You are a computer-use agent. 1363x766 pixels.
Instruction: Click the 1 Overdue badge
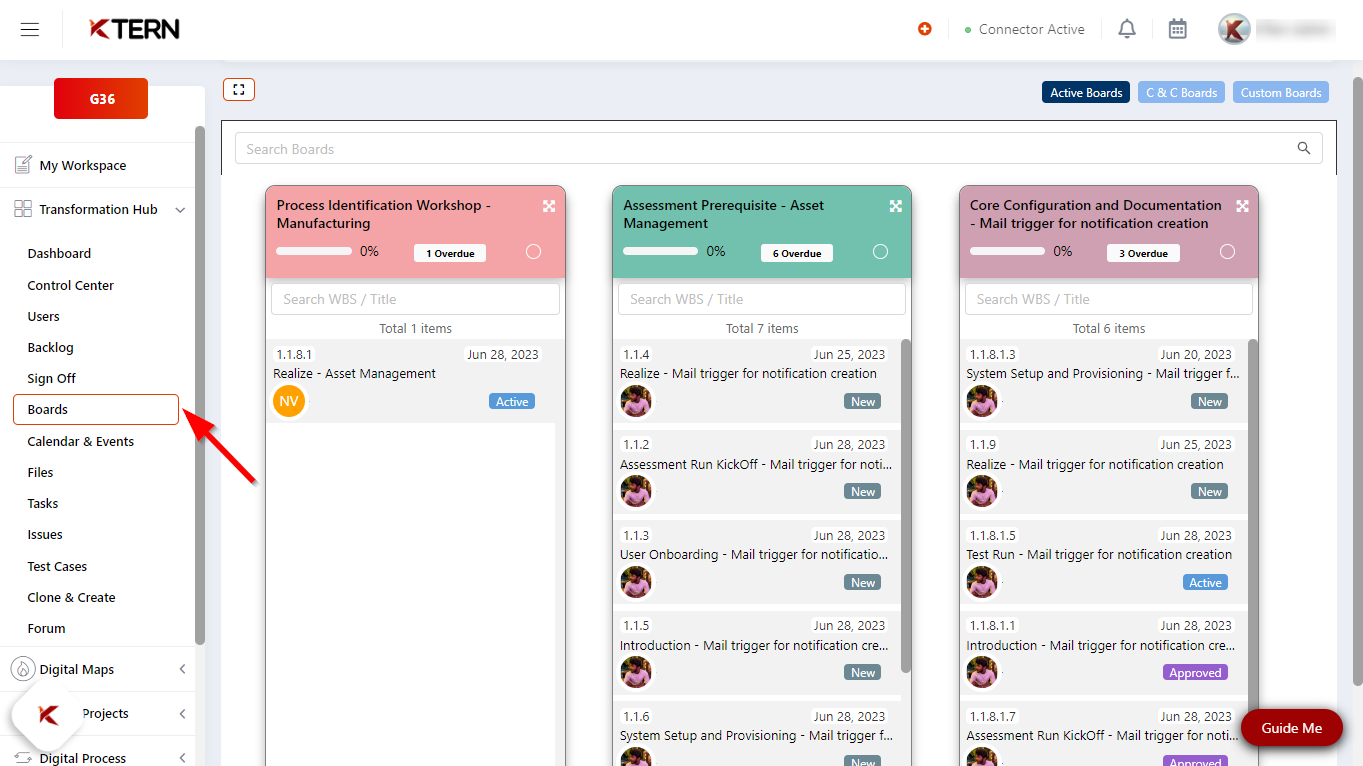pos(450,253)
